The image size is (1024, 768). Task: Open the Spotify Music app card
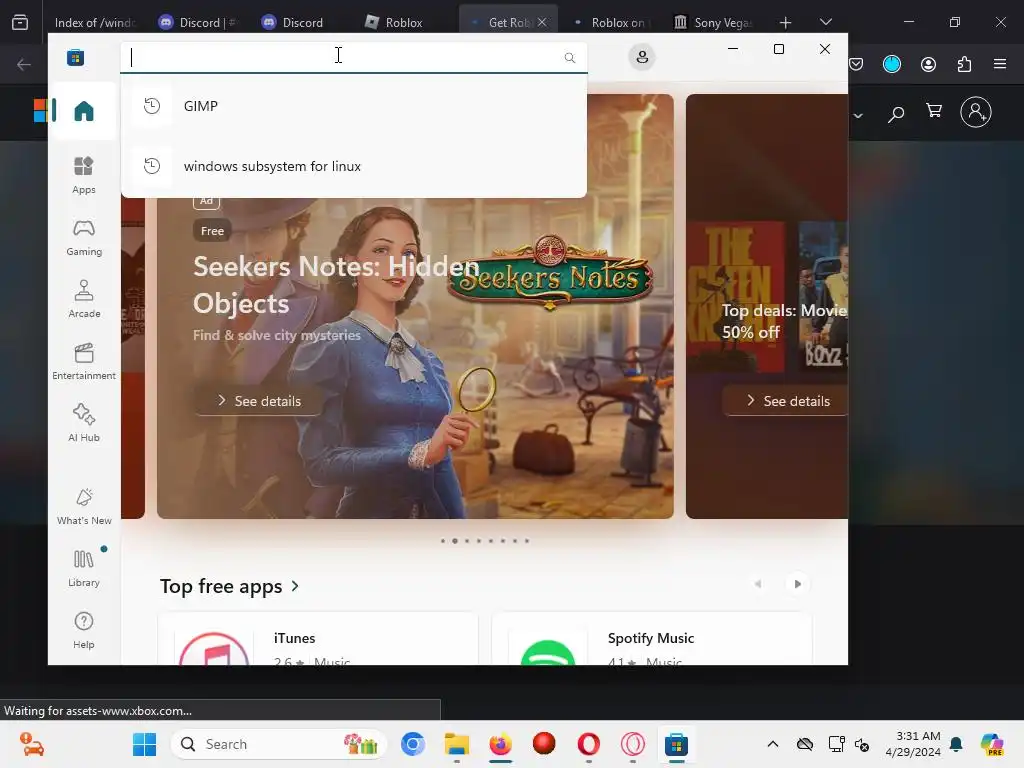[x=652, y=639]
